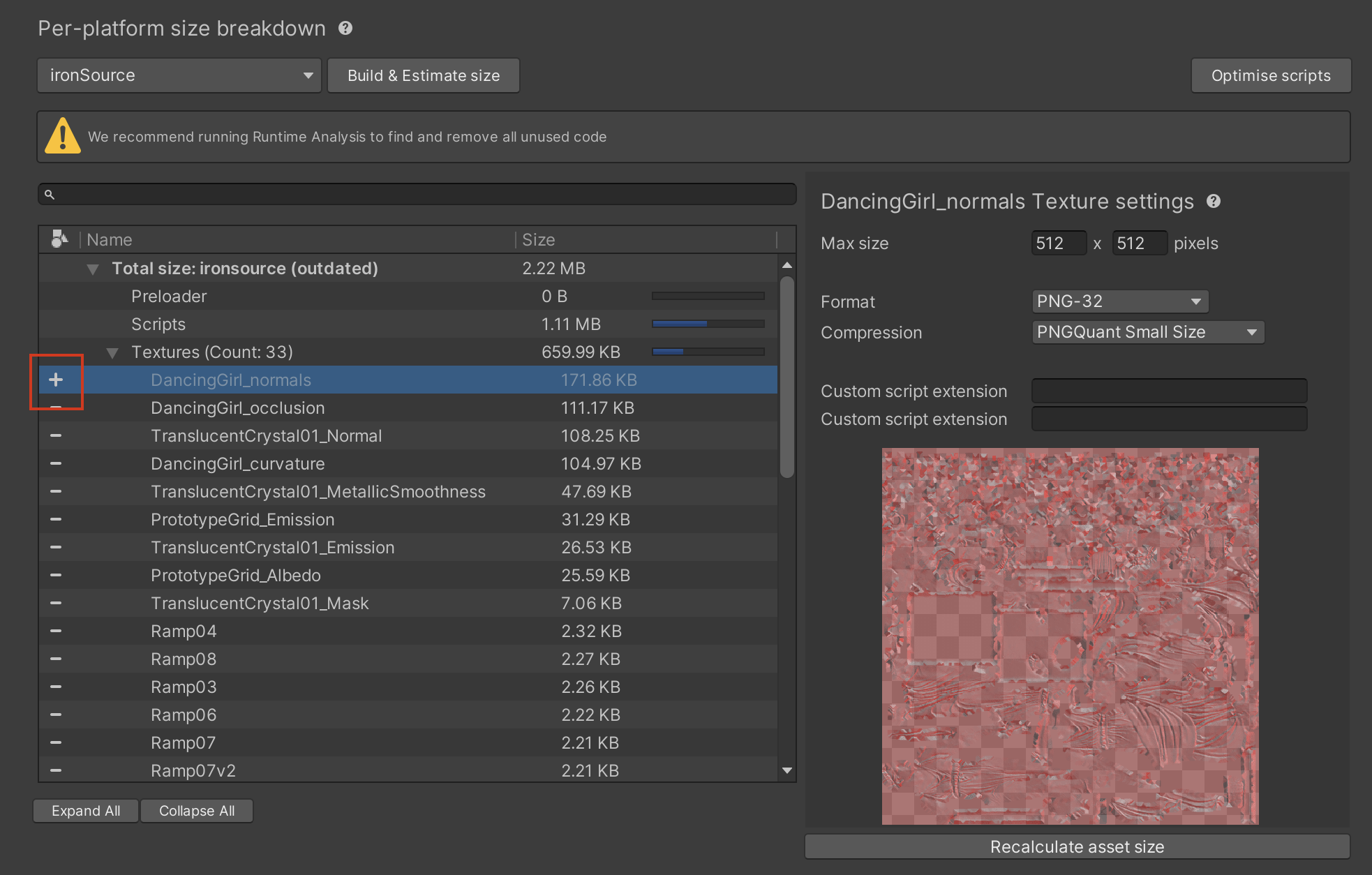1372x875 pixels.
Task: Click the Scripts size progress bar
Action: pos(707,324)
